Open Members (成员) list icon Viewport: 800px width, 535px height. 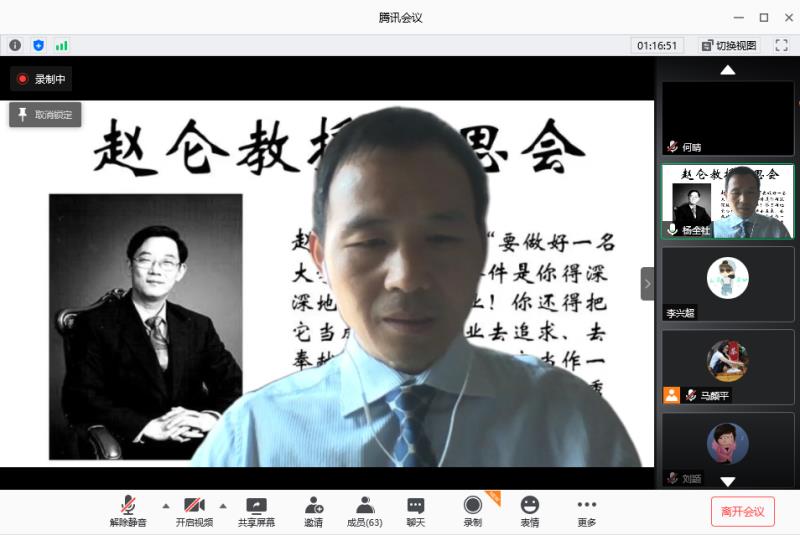(364, 511)
